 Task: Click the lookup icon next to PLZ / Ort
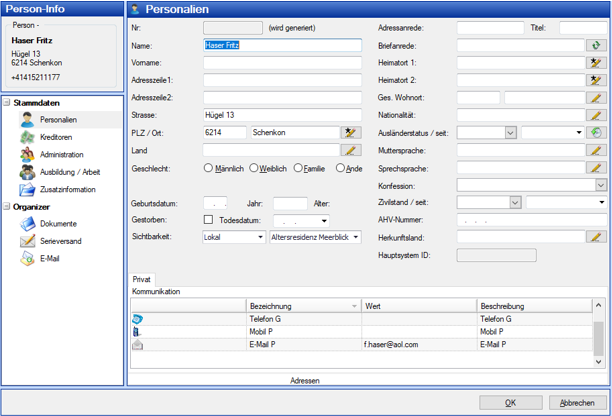(x=349, y=132)
